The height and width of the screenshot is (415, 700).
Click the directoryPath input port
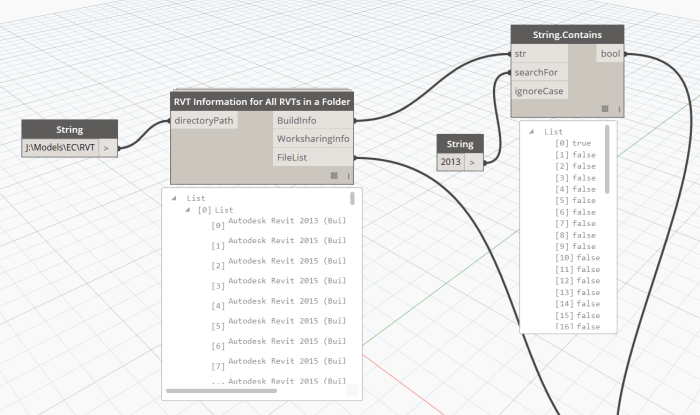point(204,120)
